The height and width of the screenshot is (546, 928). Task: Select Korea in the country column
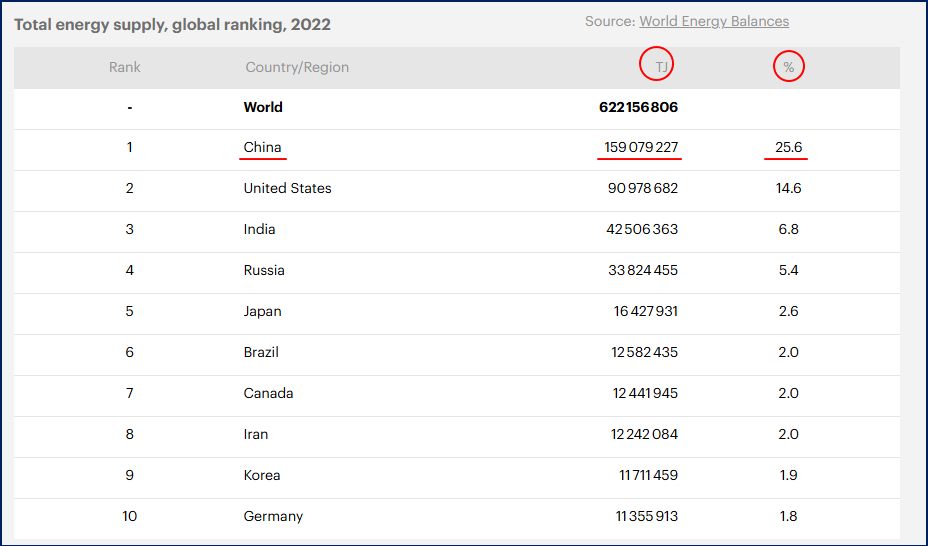[x=262, y=475]
